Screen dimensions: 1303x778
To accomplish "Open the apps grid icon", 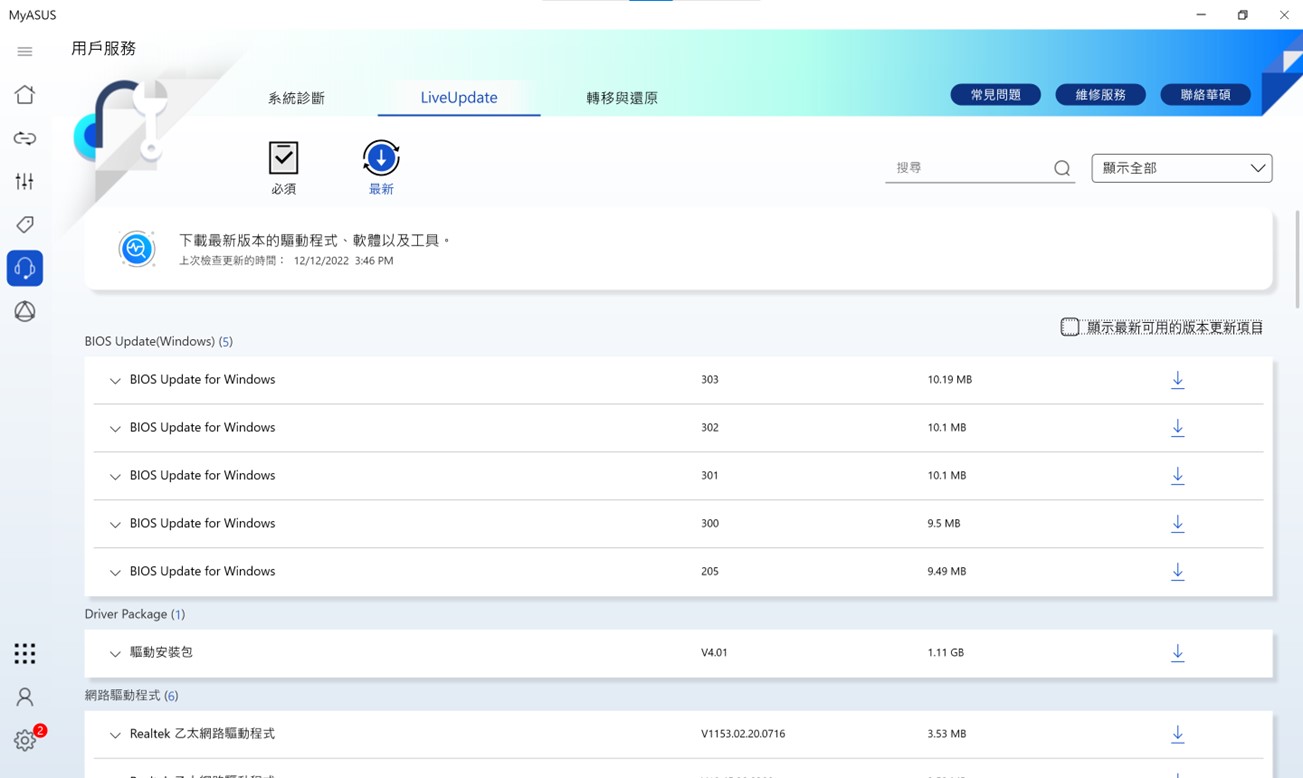I will pyautogui.click(x=25, y=654).
